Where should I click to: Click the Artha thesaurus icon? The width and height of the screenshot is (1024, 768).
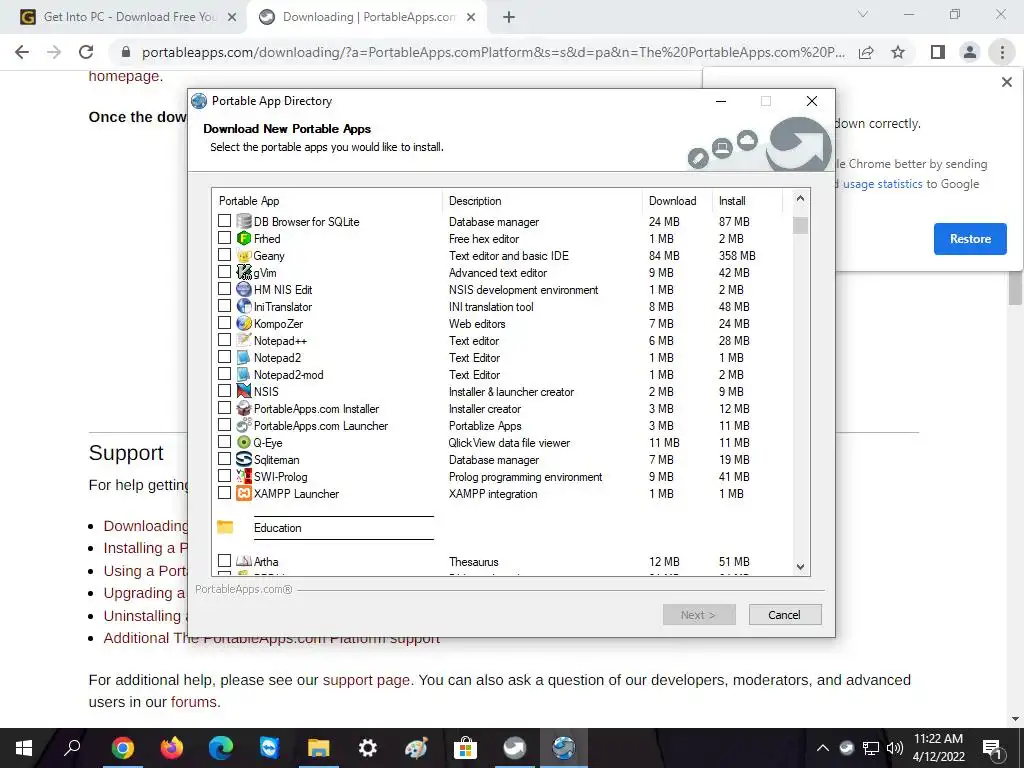[244, 561]
